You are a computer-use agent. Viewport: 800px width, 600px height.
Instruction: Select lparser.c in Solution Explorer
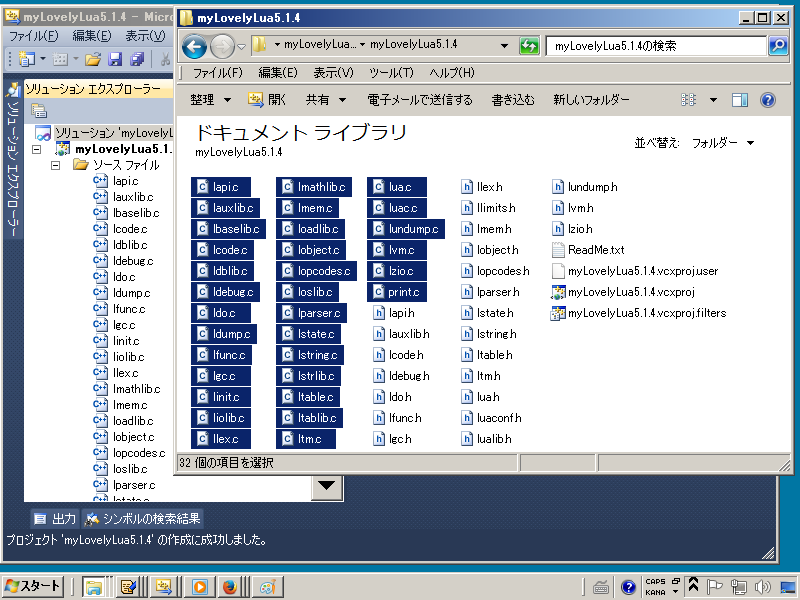click(x=124, y=485)
